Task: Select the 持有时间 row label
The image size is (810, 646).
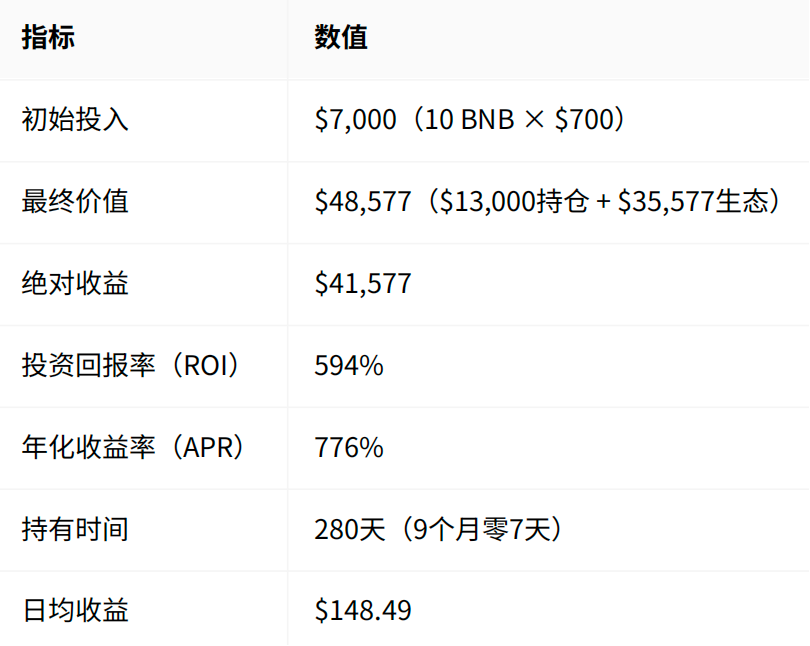Action: tap(75, 529)
